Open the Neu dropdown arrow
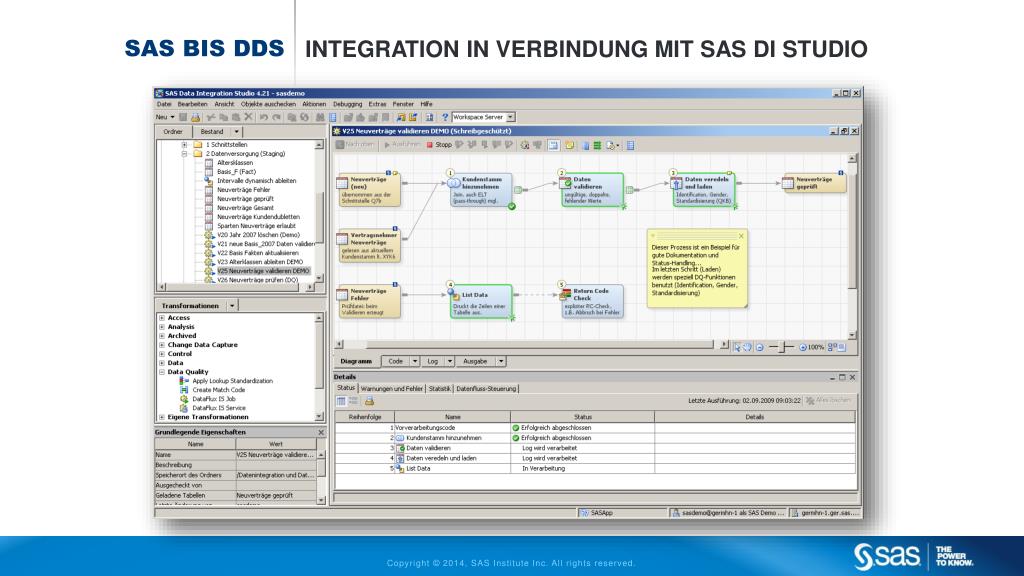The image size is (1024, 576). tap(172, 118)
